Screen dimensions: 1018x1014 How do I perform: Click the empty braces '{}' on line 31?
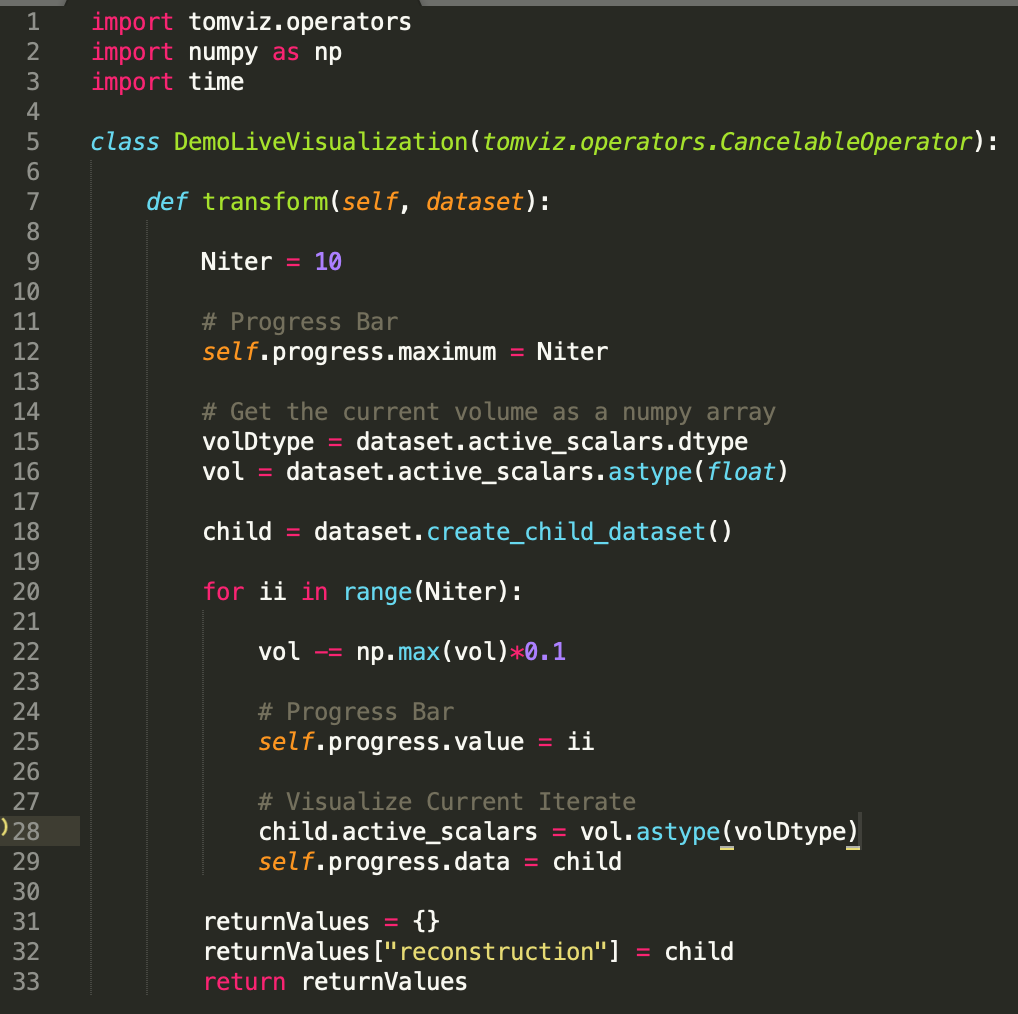(427, 922)
